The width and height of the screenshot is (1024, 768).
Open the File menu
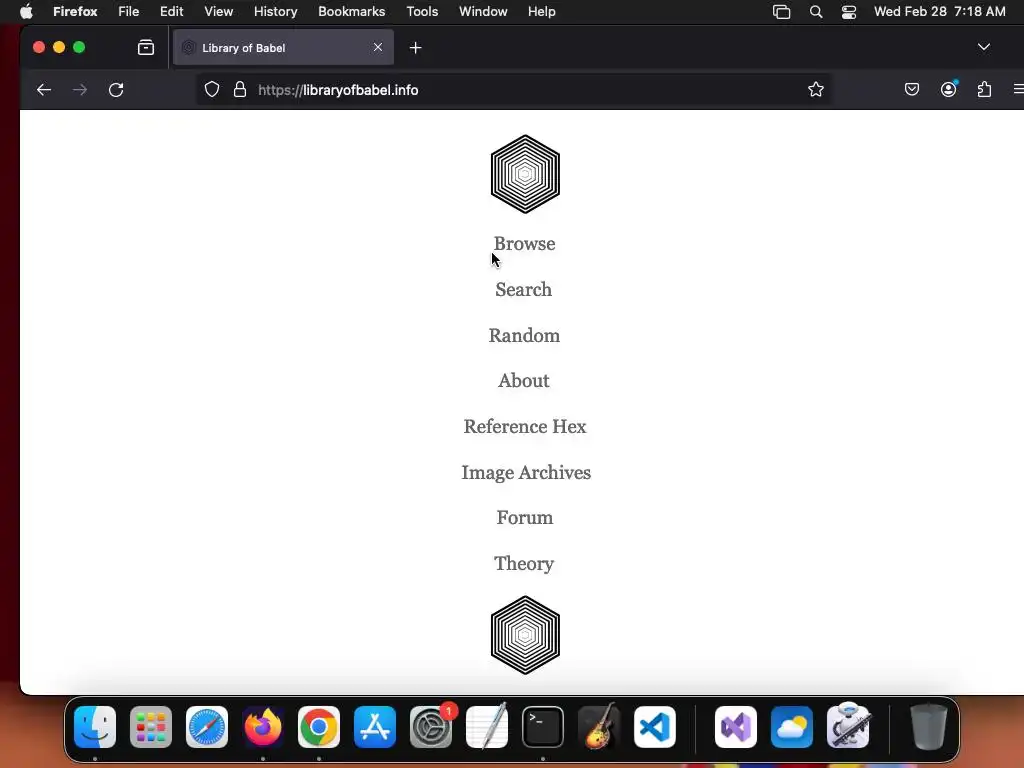(x=128, y=12)
